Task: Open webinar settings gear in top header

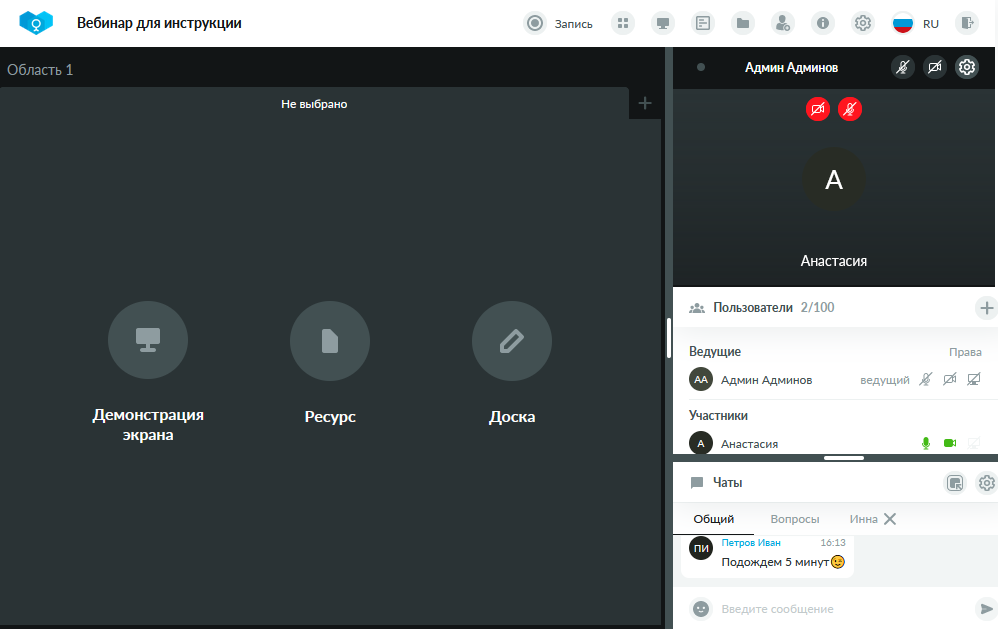Action: [x=863, y=24]
